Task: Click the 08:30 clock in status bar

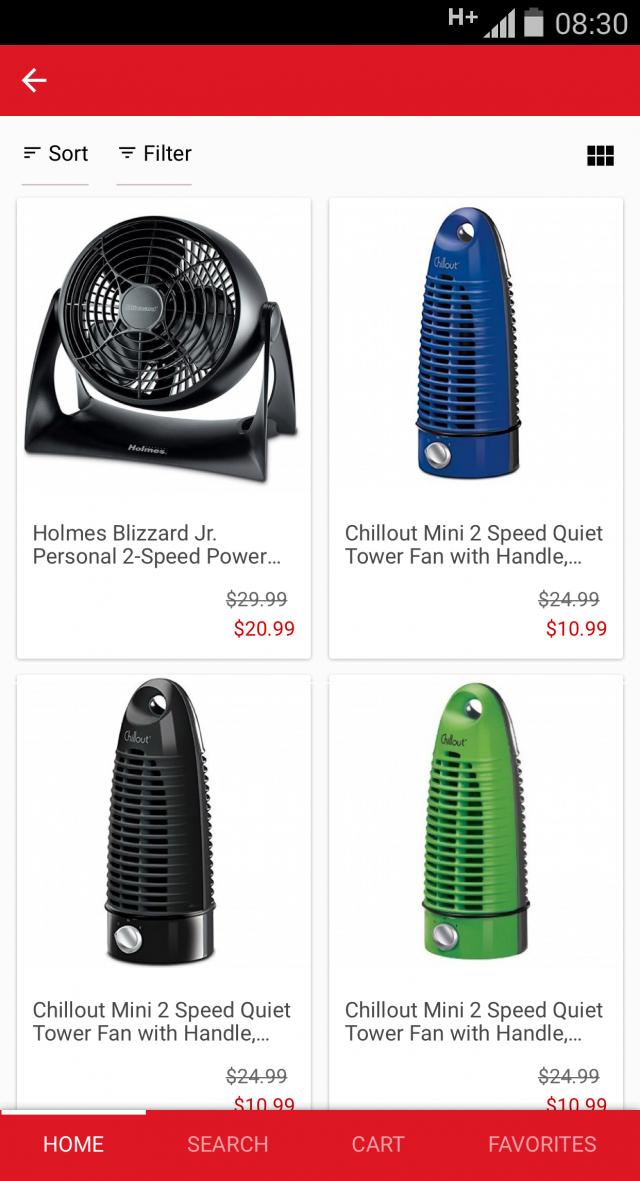Action: [591, 23]
